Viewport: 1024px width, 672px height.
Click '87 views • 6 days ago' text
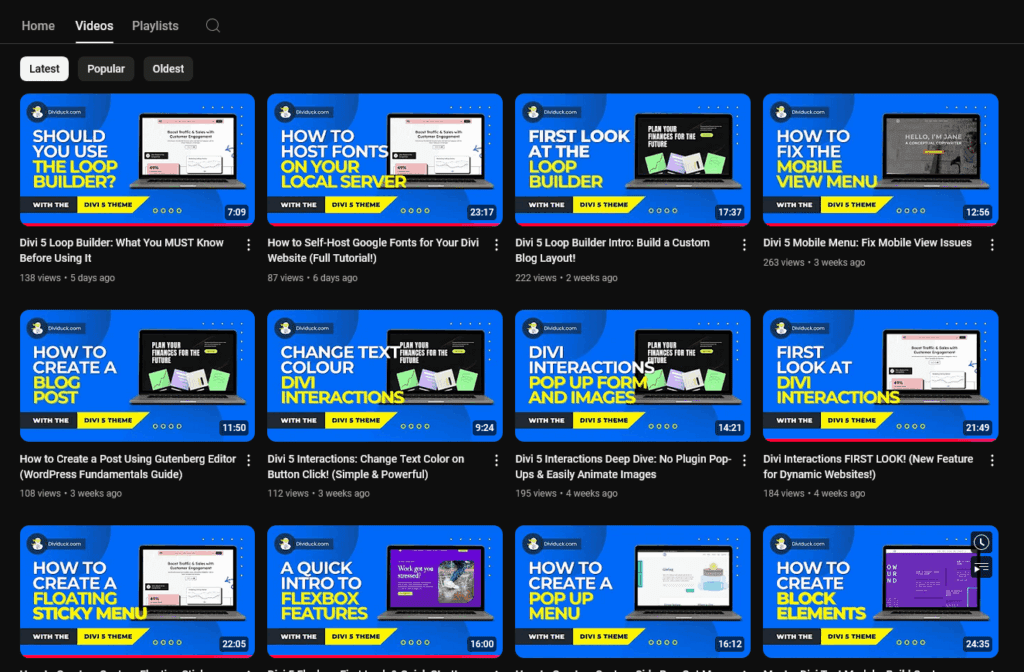click(x=312, y=278)
